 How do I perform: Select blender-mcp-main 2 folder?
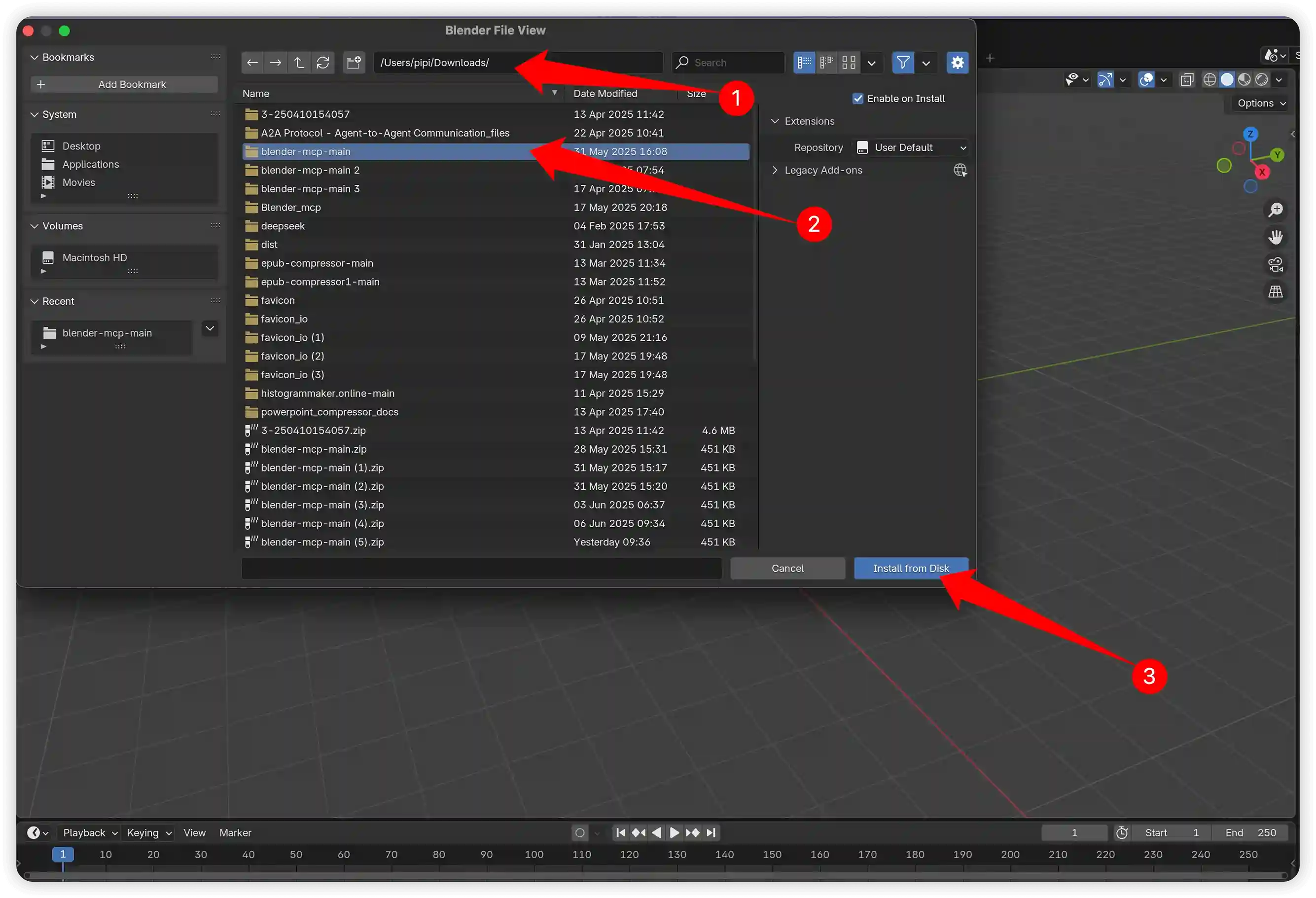[x=496, y=171]
